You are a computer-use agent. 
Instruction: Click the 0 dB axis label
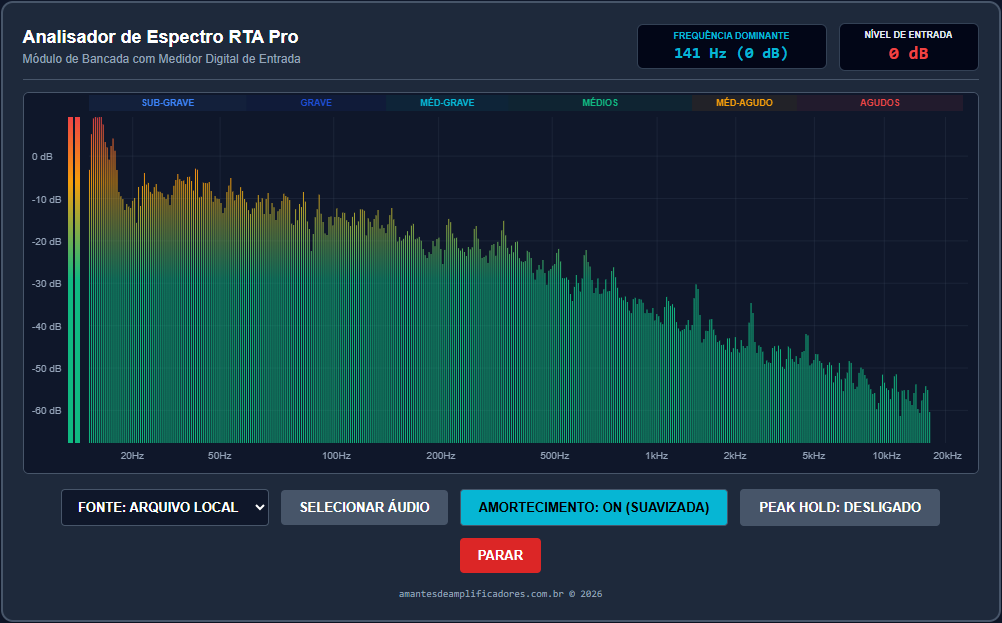coord(42,157)
